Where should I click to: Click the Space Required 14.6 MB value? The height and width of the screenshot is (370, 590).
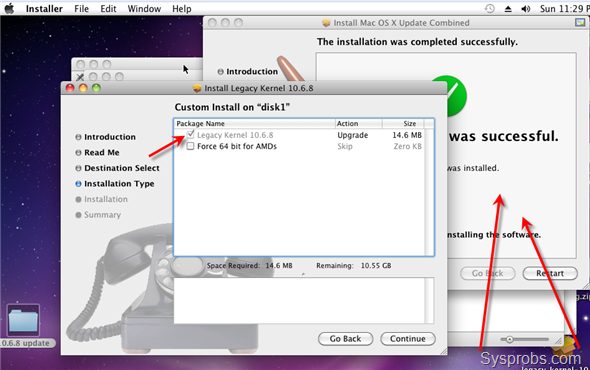tap(279, 265)
